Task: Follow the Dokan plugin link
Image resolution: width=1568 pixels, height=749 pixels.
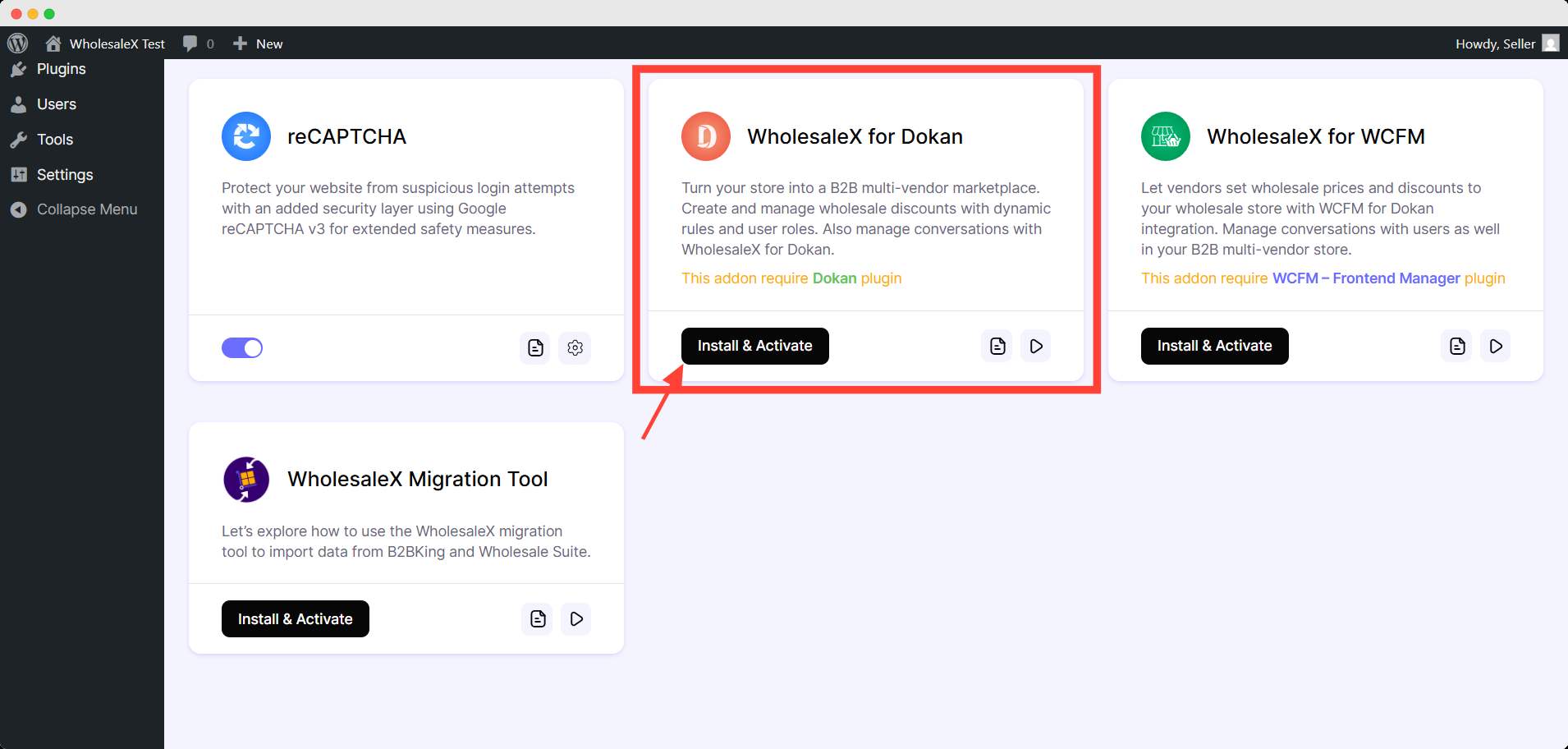Action: [834, 278]
